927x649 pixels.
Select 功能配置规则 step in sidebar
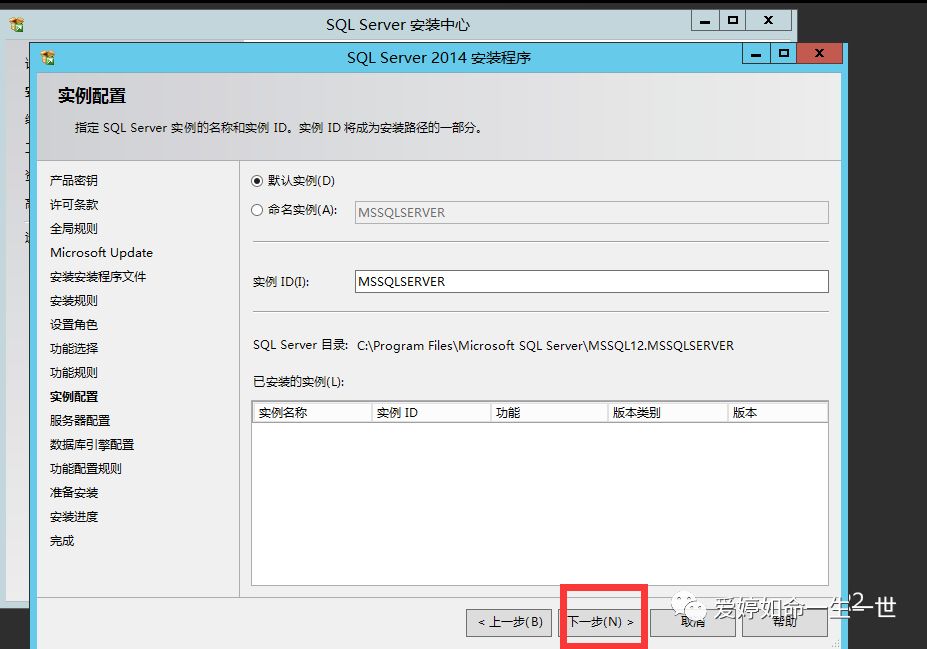click(86, 469)
